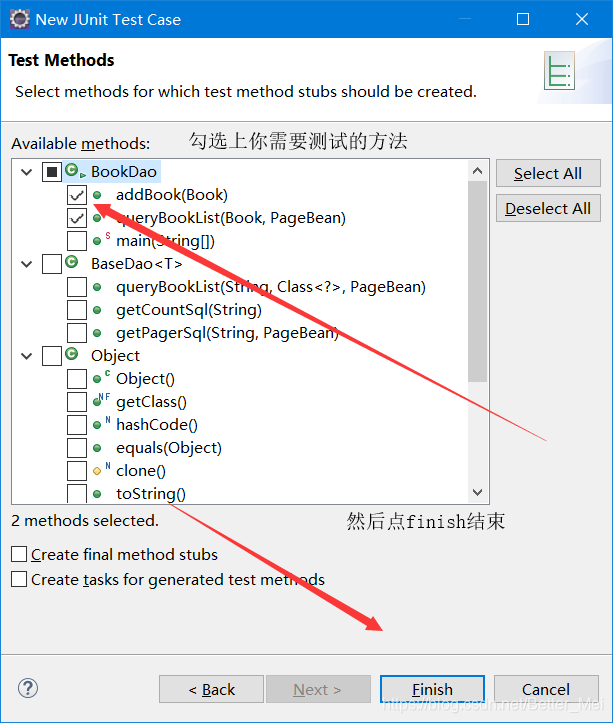Click the Test Methods wizard banner icon
The width and height of the screenshot is (613, 723).
[559, 71]
